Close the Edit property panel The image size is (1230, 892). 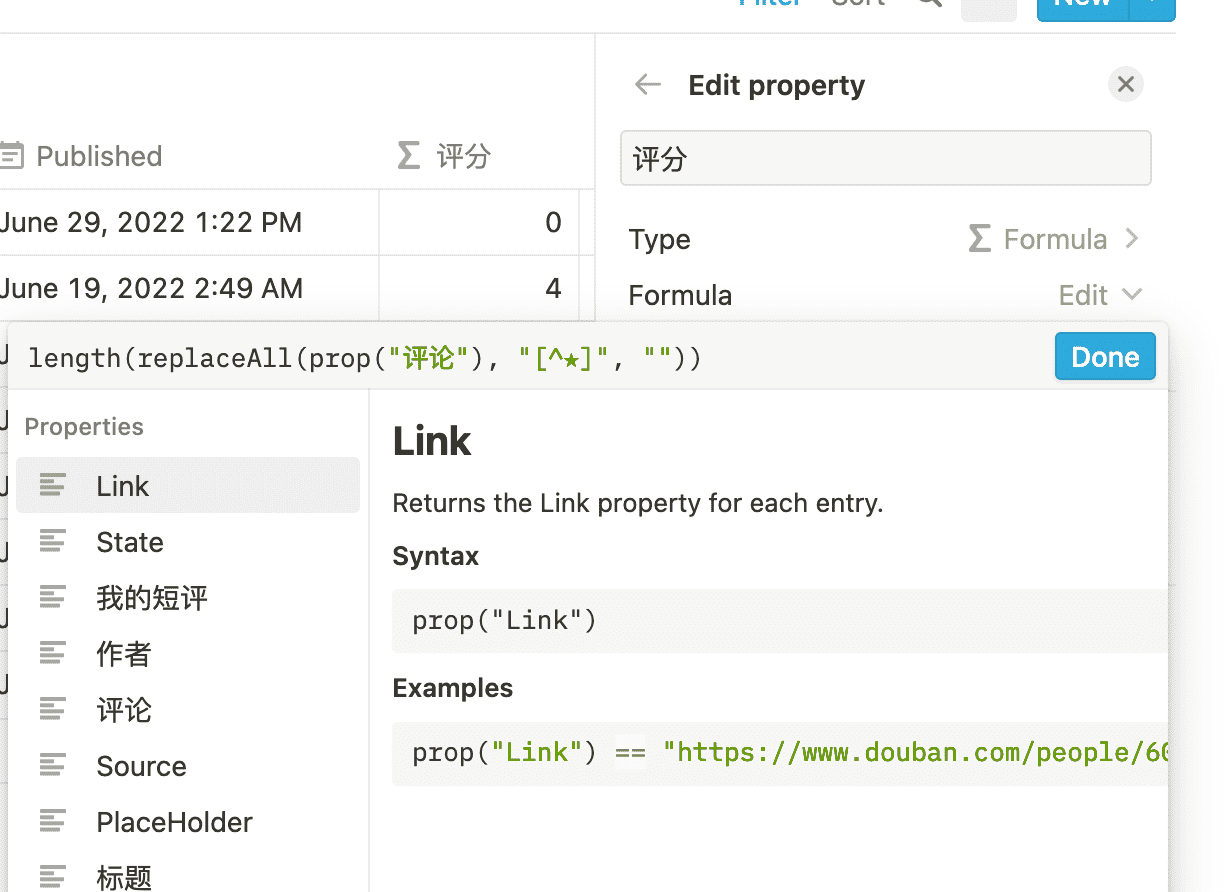tap(1125, 85)
